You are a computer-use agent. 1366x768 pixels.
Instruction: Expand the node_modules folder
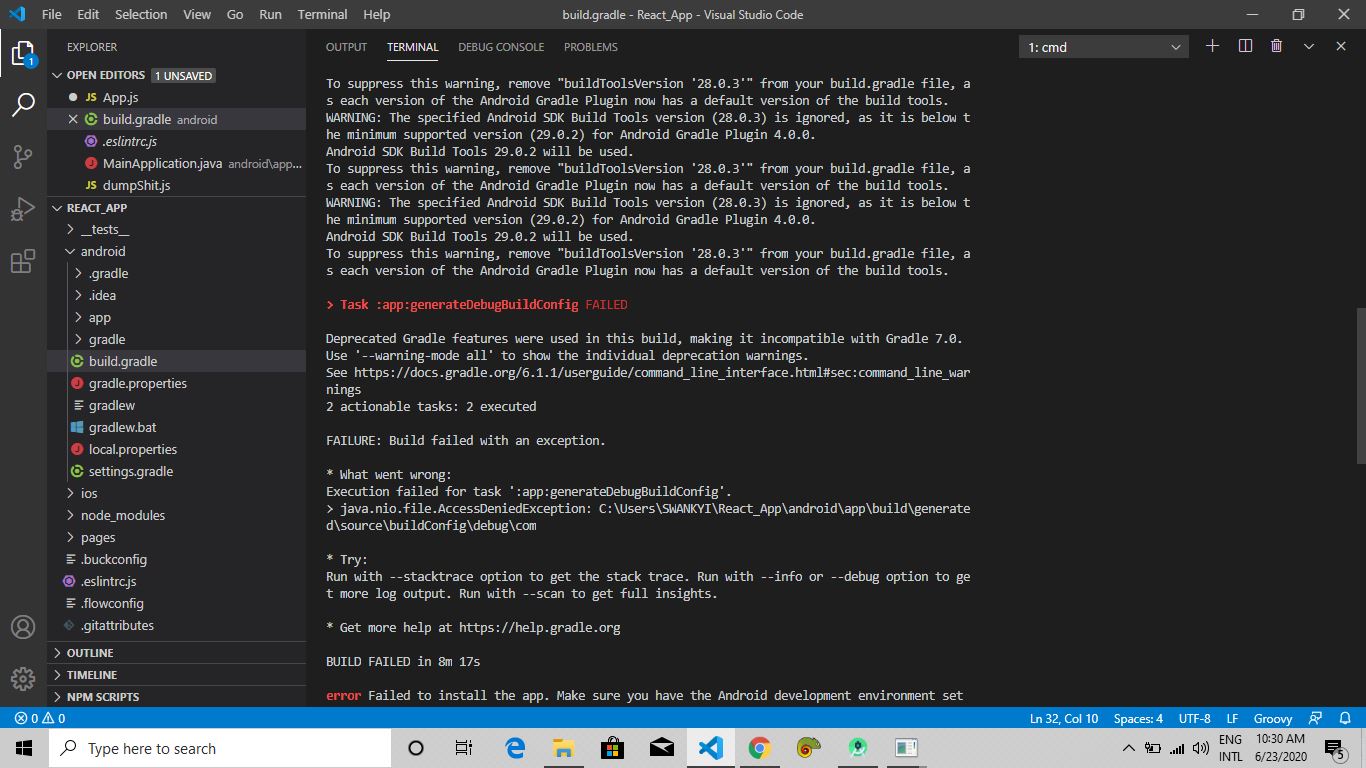pyautogui.click(x=176, y=515)
